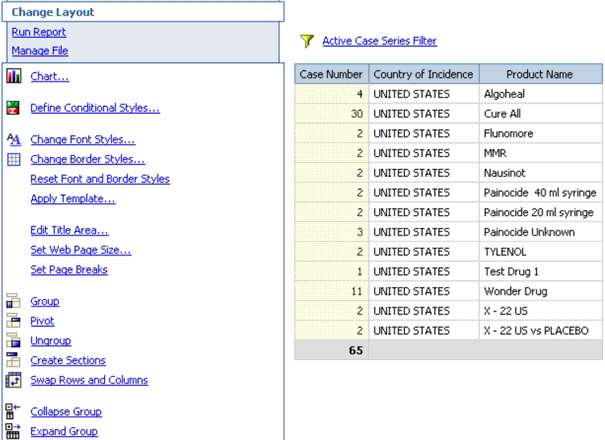Click the total value 65 cell
Viewport: 605px width, 440px height.
click(331, 350)
